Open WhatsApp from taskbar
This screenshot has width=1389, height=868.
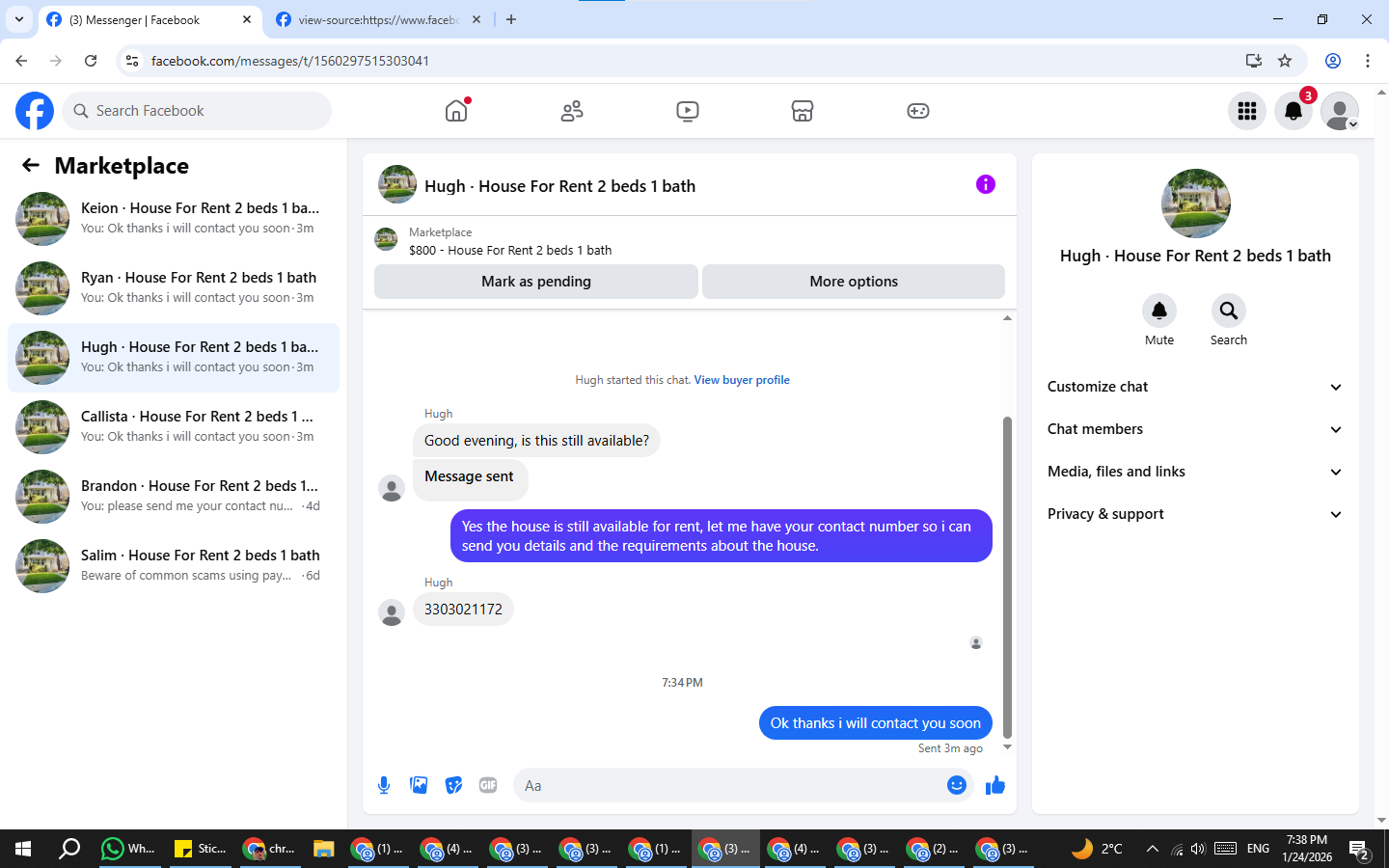click(x=128, y=849)
